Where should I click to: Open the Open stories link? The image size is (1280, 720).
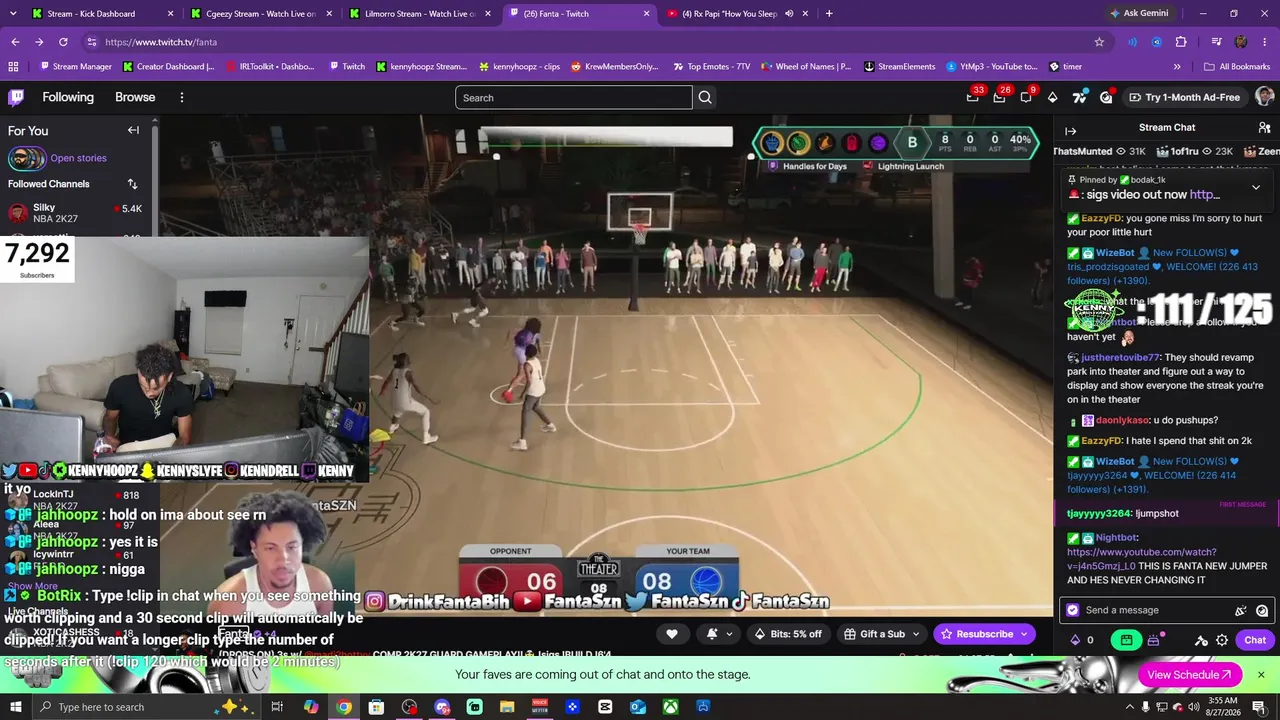point(78,158)
